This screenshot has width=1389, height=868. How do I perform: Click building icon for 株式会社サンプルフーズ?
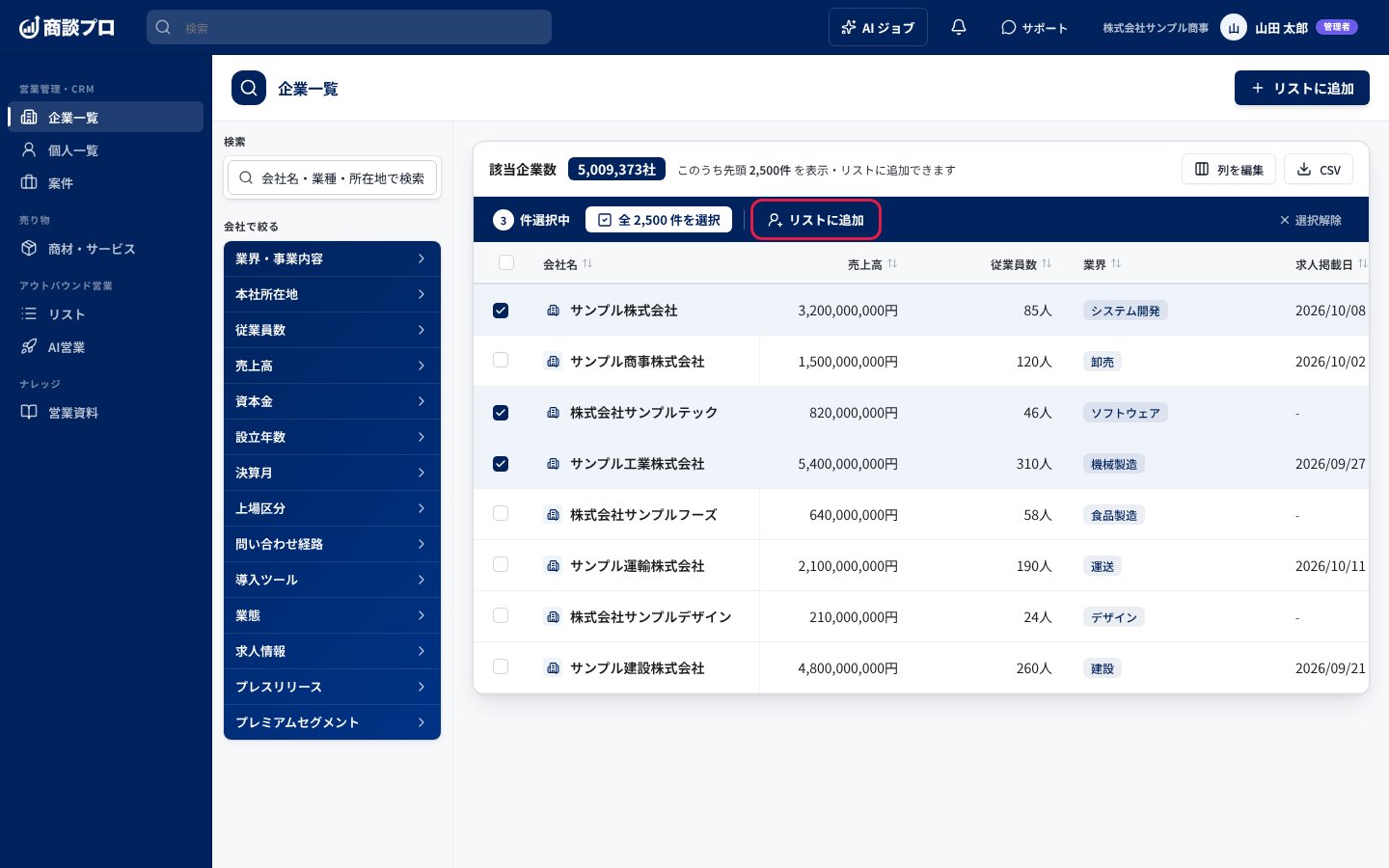553,515
